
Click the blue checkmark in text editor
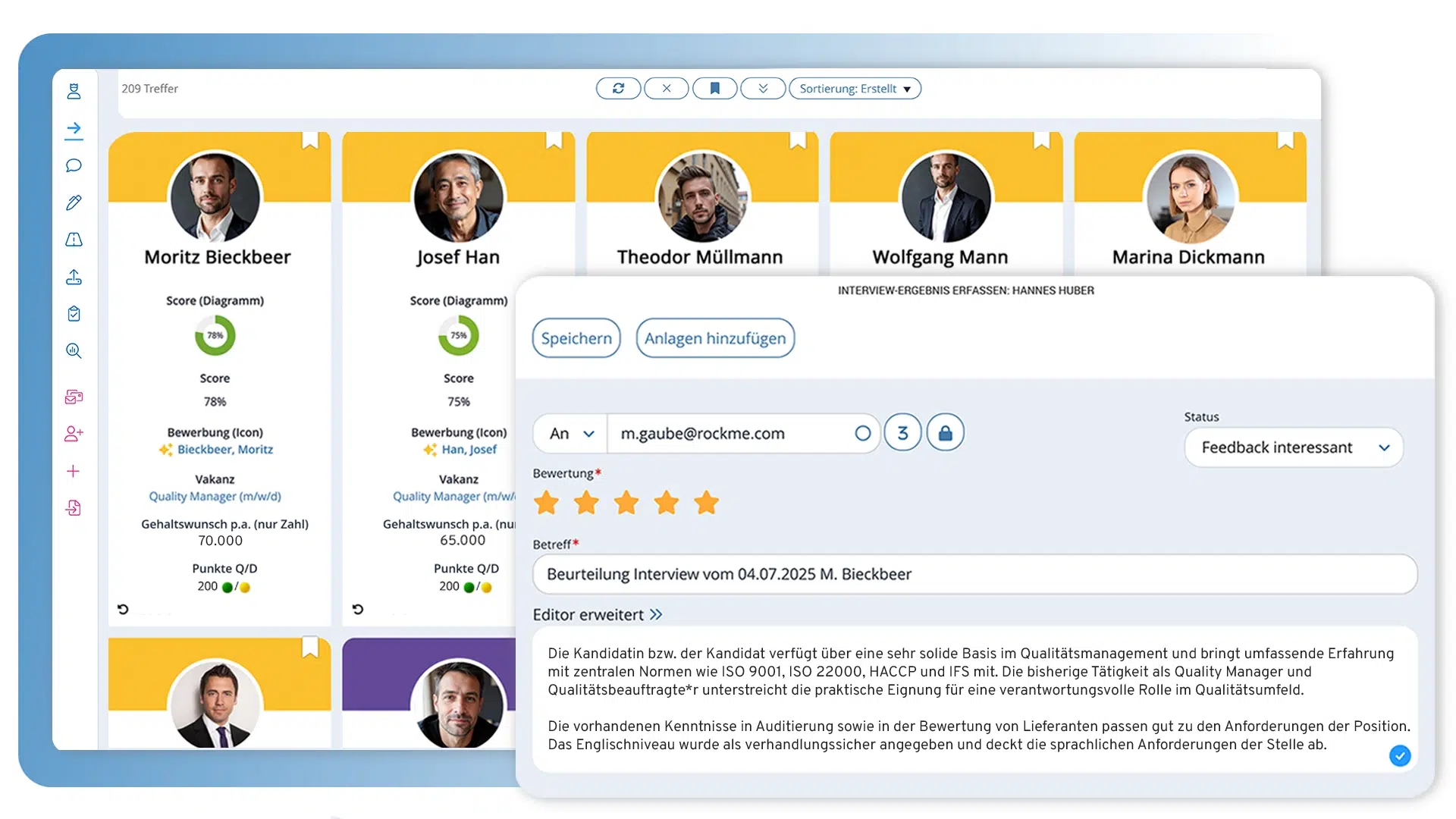(x=1399, y=755)
